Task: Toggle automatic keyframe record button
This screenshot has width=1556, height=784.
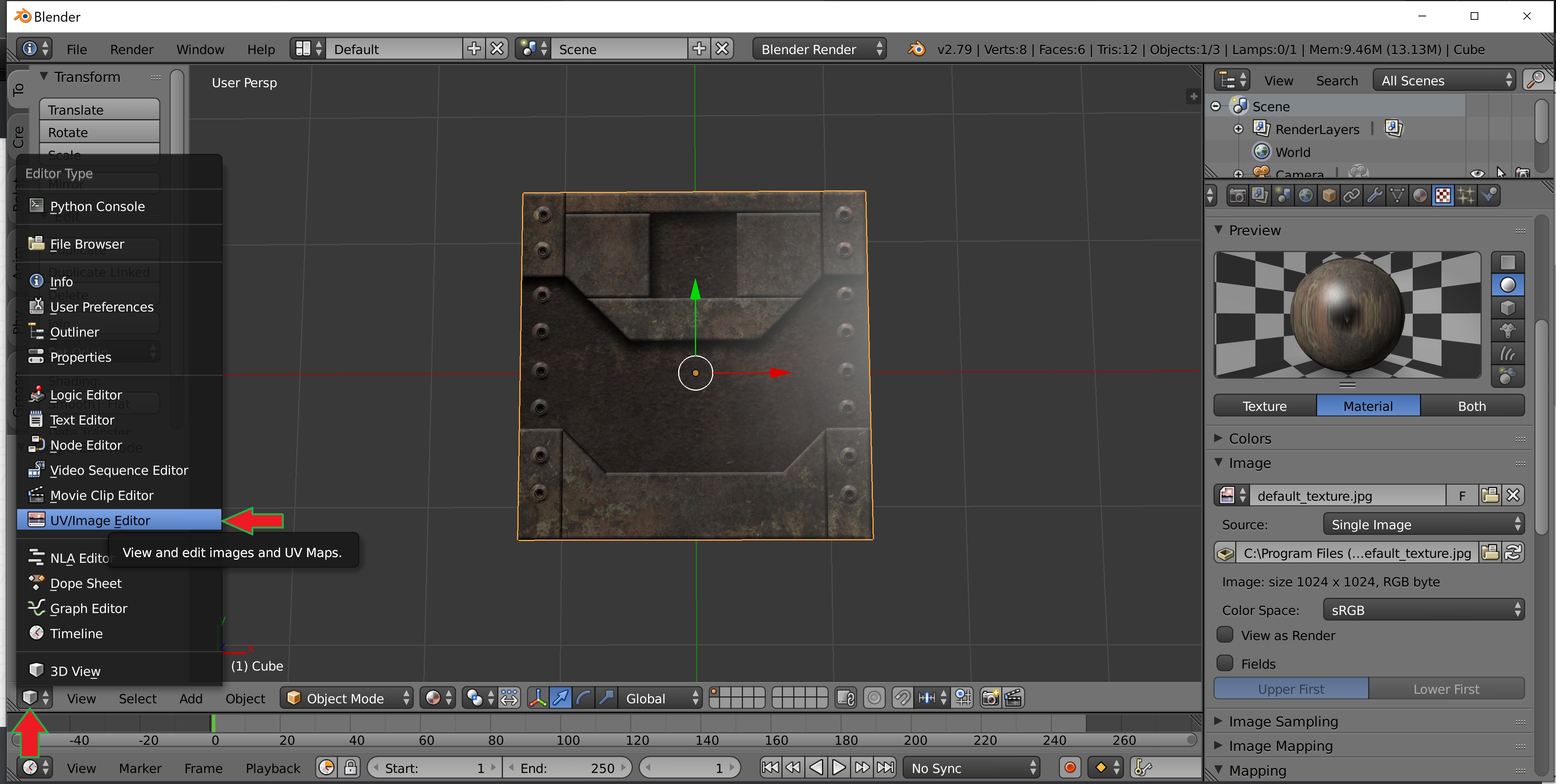Action: point(1070,768)
